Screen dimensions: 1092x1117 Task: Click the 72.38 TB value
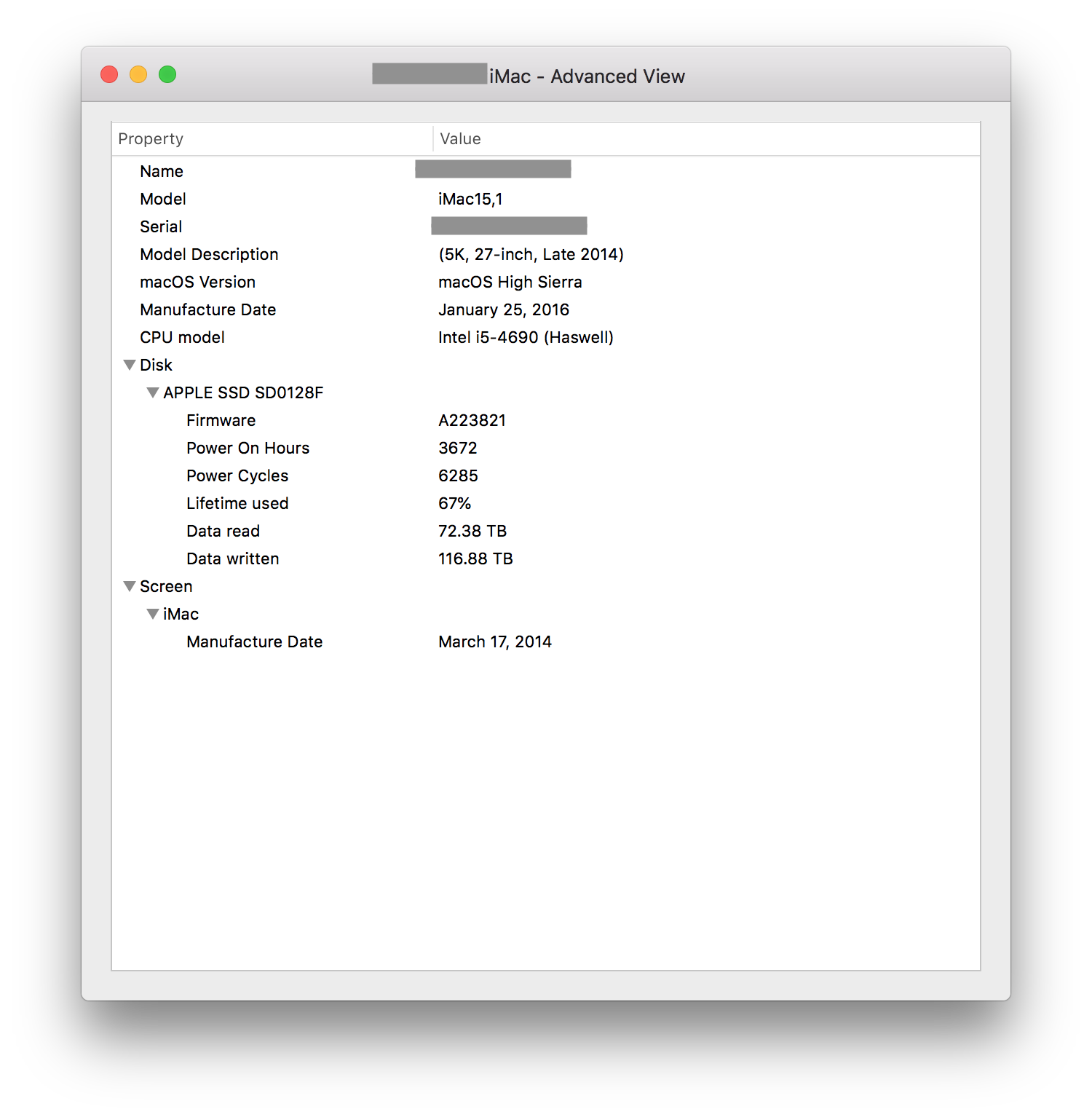click(x=472, y=531)
